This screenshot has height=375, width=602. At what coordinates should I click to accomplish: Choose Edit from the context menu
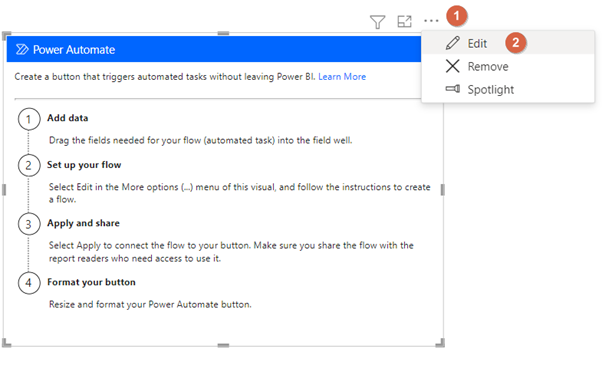click(508, 43)
